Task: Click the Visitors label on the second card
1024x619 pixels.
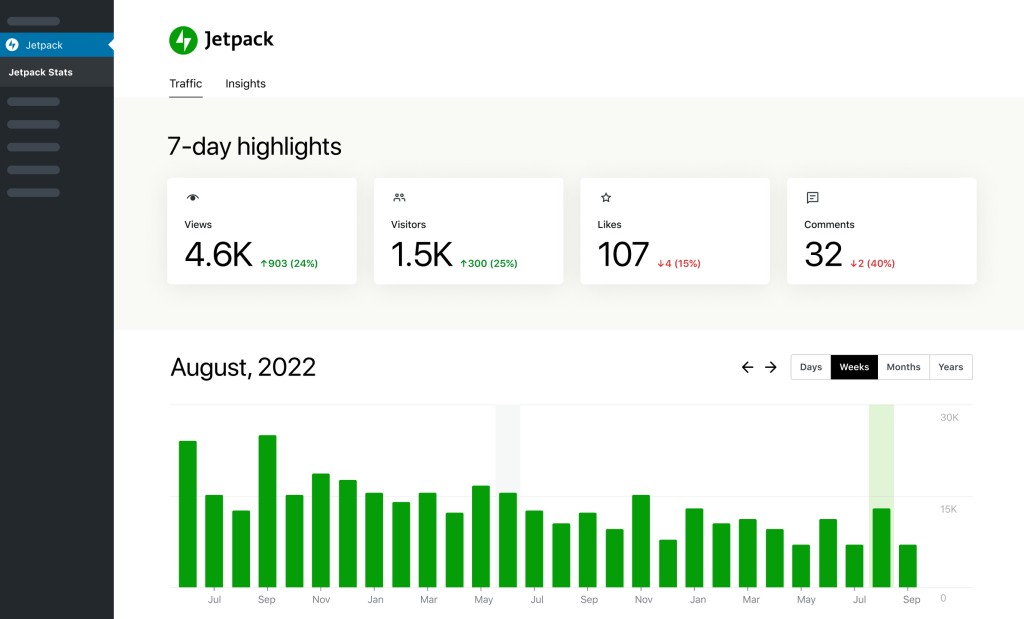Action: [x=408, y=225]
